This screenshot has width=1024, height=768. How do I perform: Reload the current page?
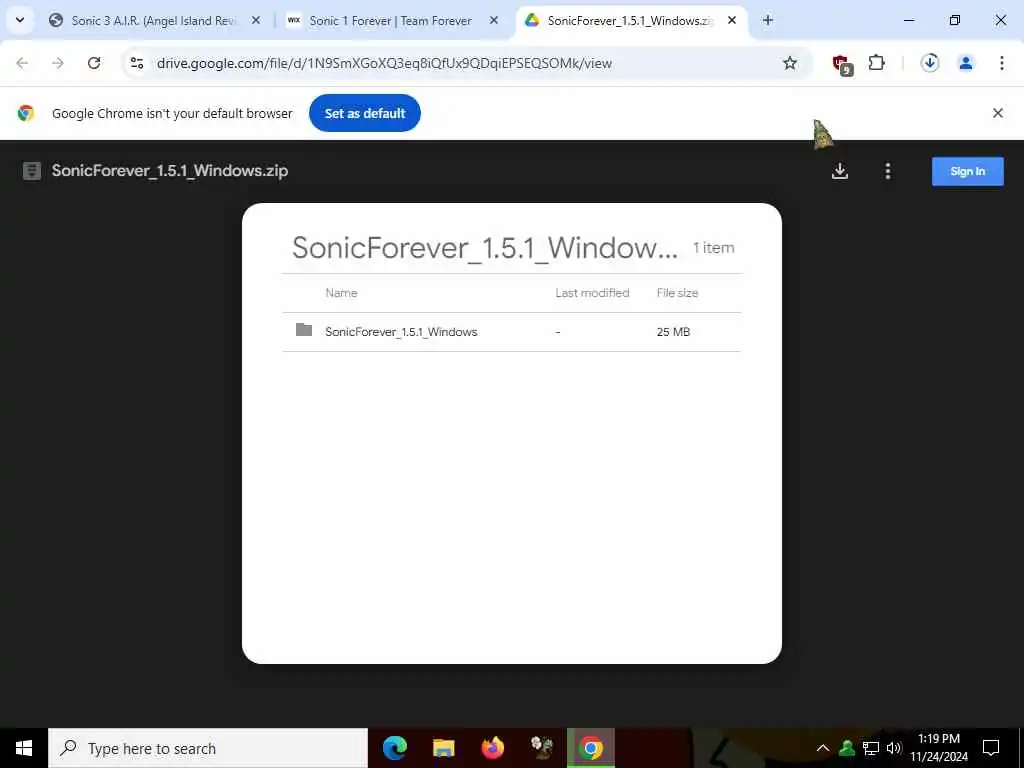coord(94,63)
